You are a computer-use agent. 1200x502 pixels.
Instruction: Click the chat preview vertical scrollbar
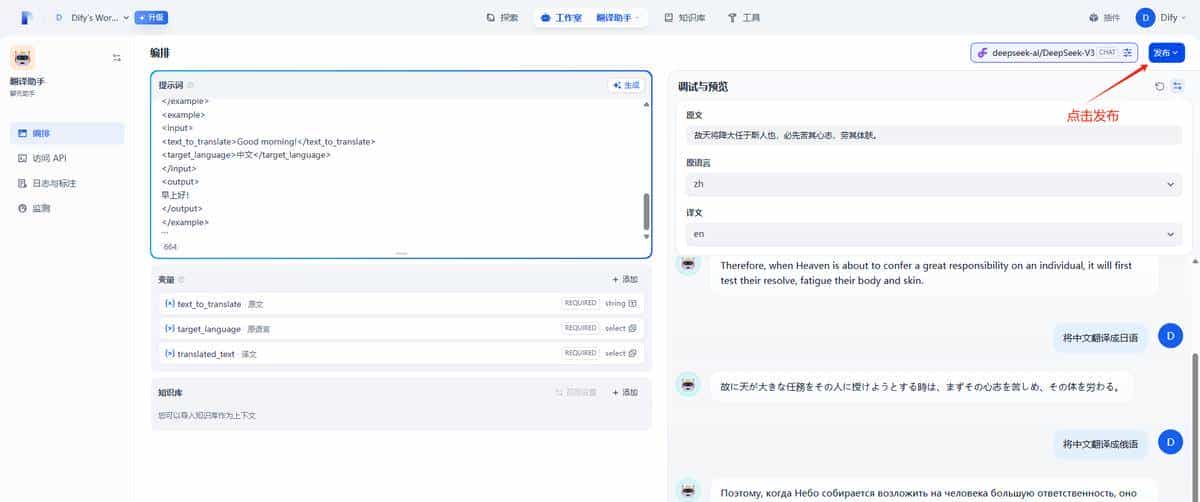(1195, 427)
